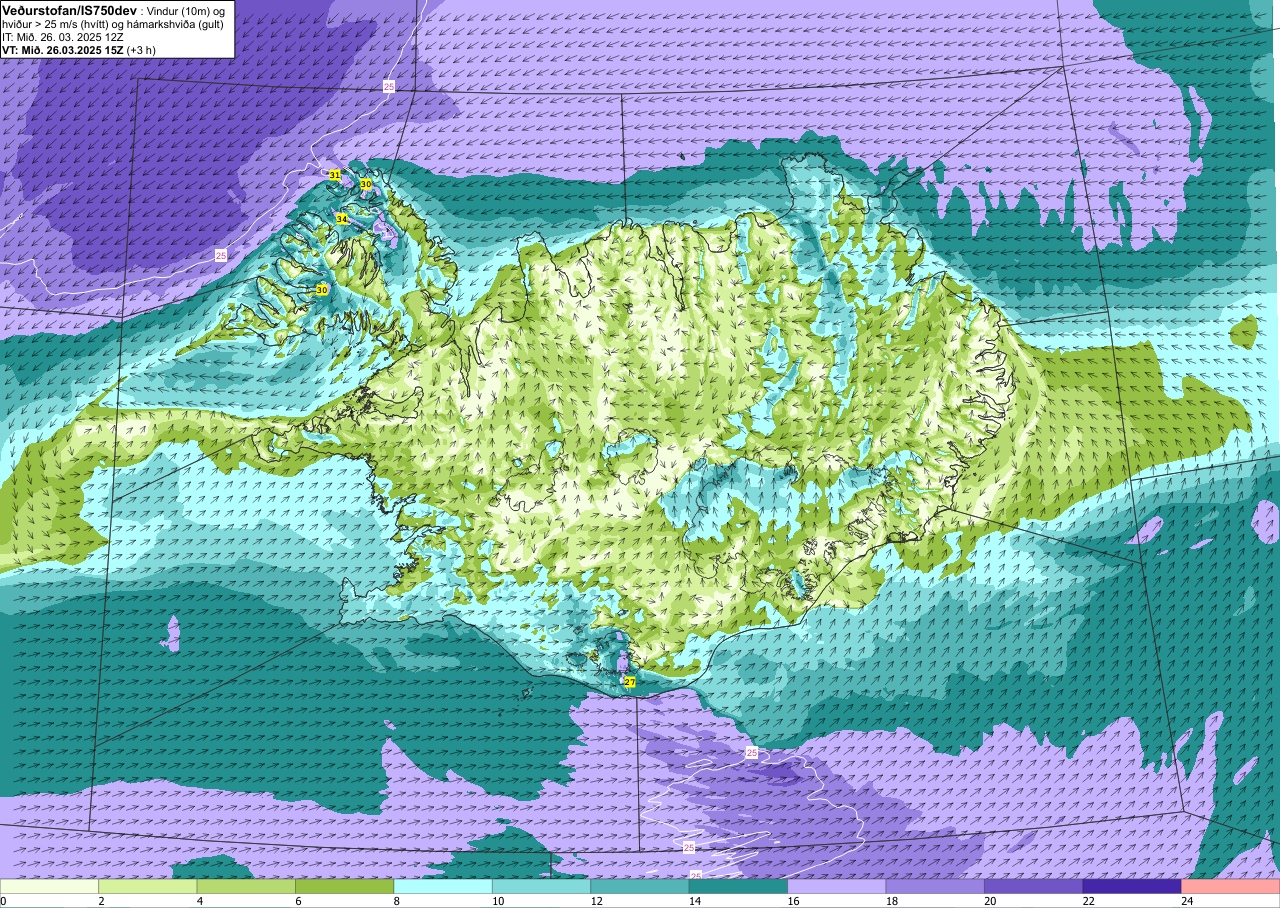Select the dark purple 20–22 legend swatch

pos(1034,886)
